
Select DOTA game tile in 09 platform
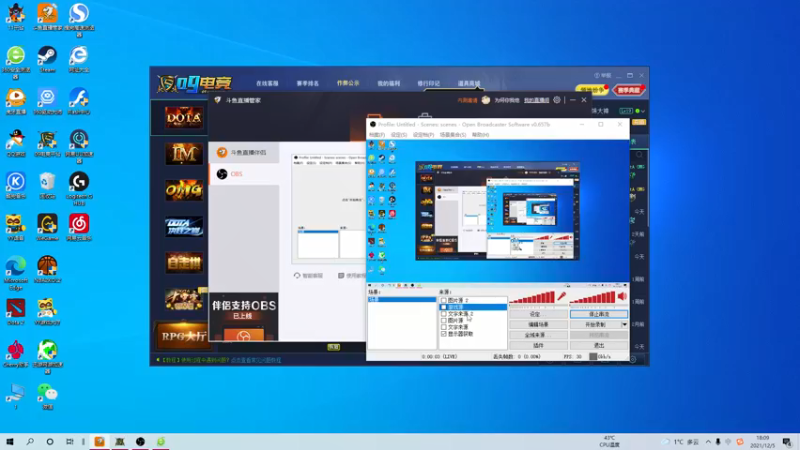click(x=184, y=118)
